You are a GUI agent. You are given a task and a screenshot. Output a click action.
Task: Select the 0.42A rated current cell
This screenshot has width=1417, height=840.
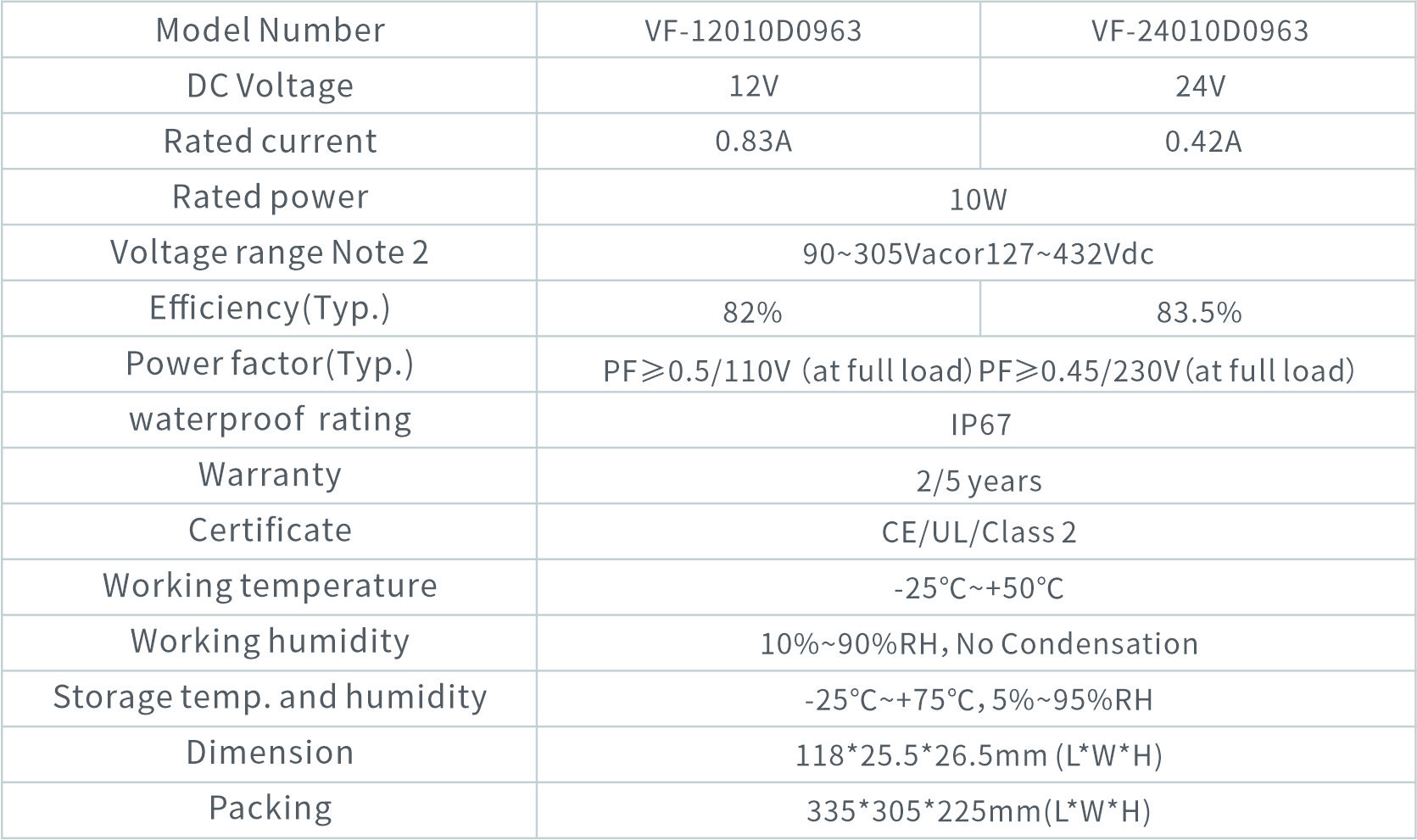point(1202,142)
